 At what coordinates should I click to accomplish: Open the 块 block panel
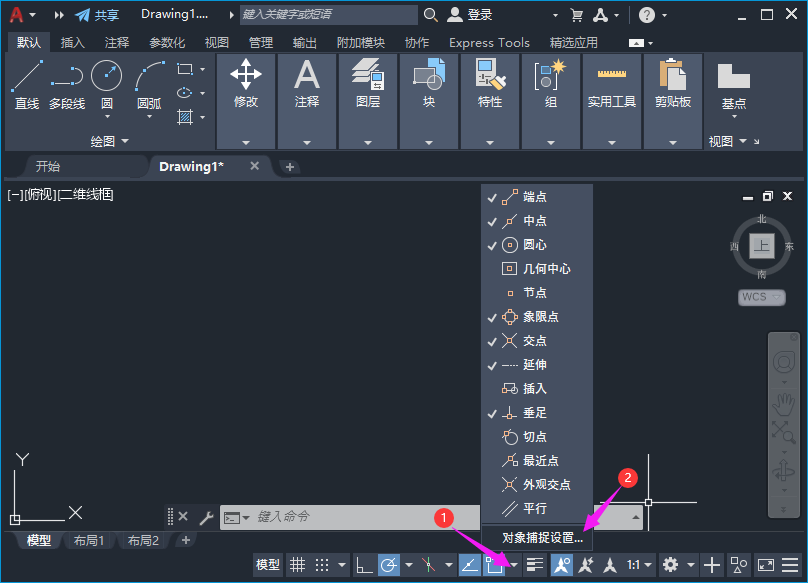click(x=429, y=101)
